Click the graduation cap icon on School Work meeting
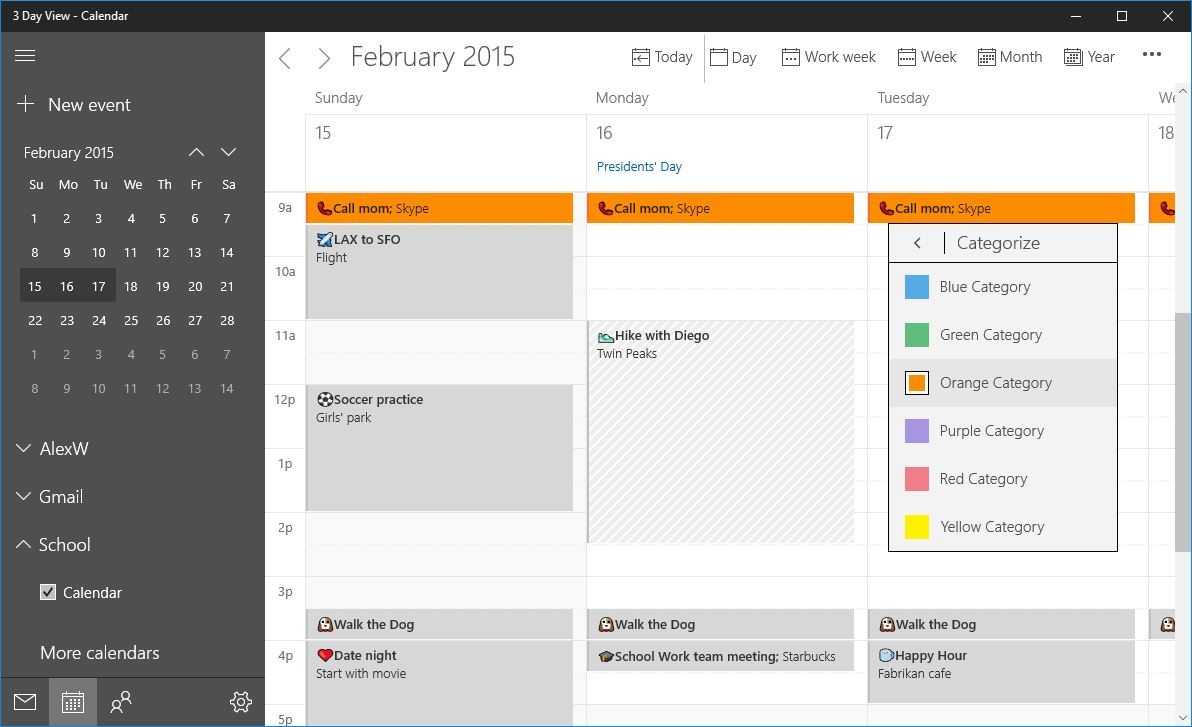1192x727 pixels. click(x=606, y=656)
